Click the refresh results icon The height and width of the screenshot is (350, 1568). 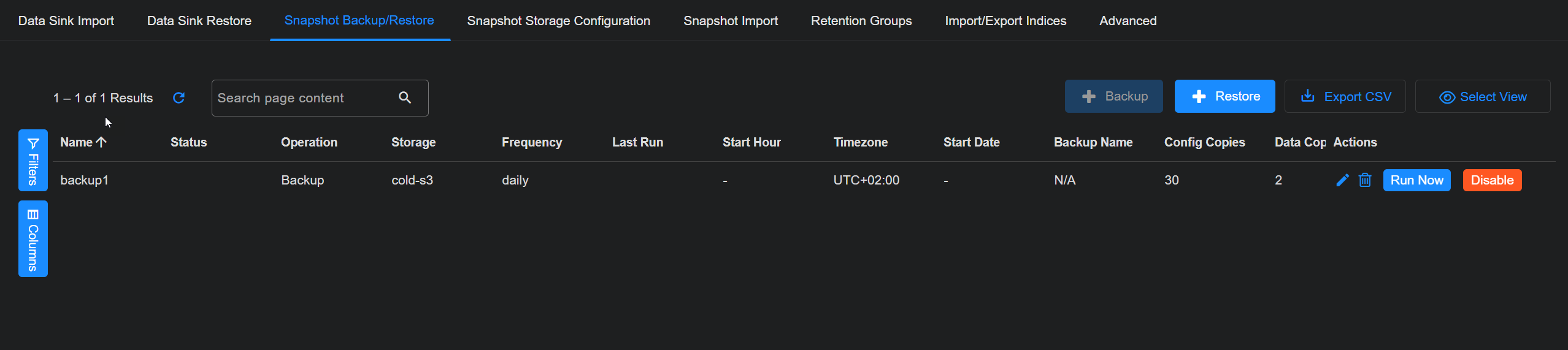point(179,98)
